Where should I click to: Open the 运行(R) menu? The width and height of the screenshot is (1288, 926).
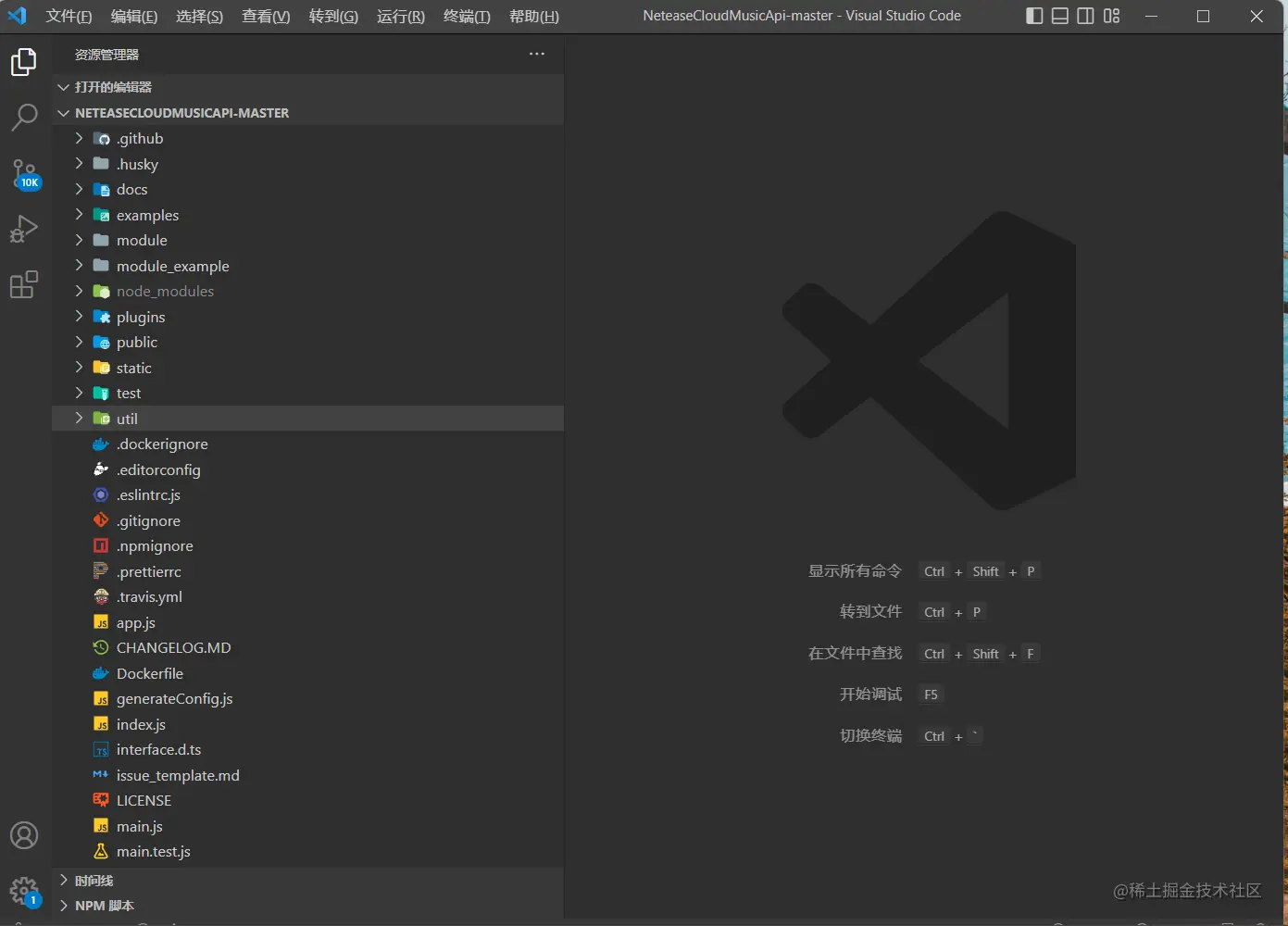(401, 16)
